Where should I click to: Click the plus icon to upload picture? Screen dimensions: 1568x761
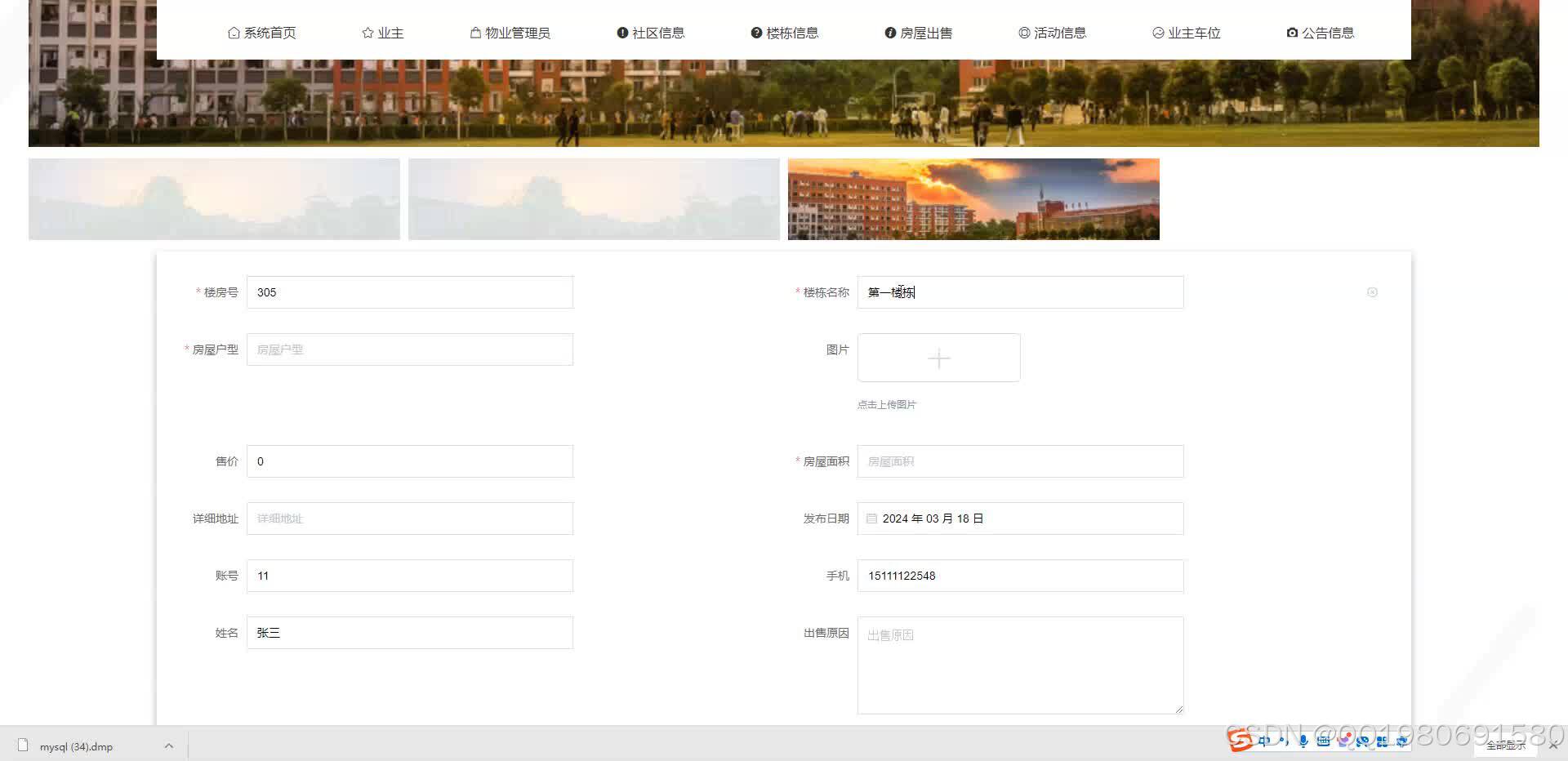939,358
